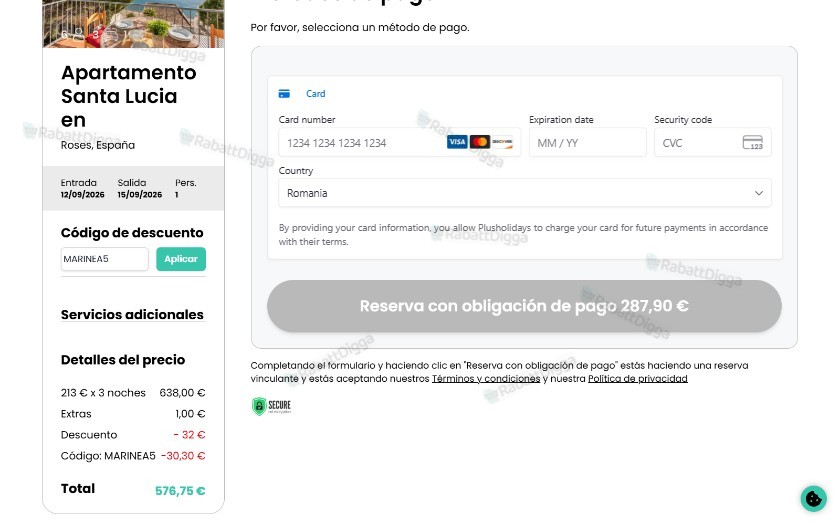Click the blue credit card icon

[284, 94]
